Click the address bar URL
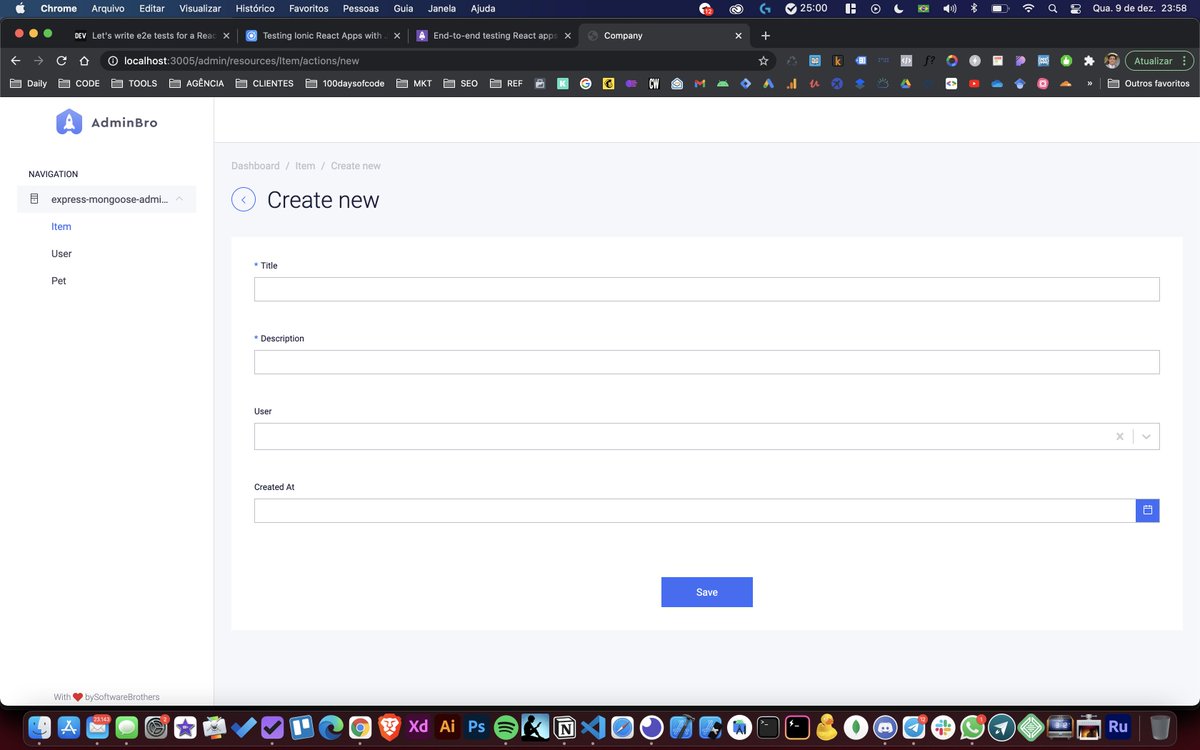This screenshot has width=1200, height=750. 241,60
